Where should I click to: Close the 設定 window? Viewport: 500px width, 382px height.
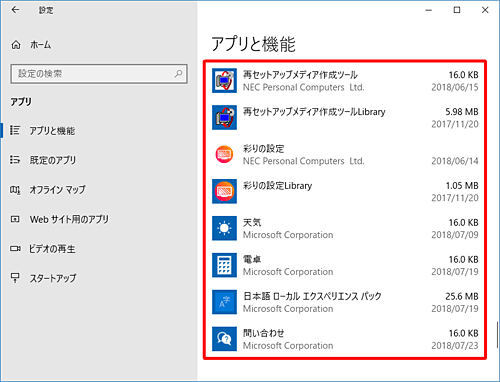coord(485,10)
